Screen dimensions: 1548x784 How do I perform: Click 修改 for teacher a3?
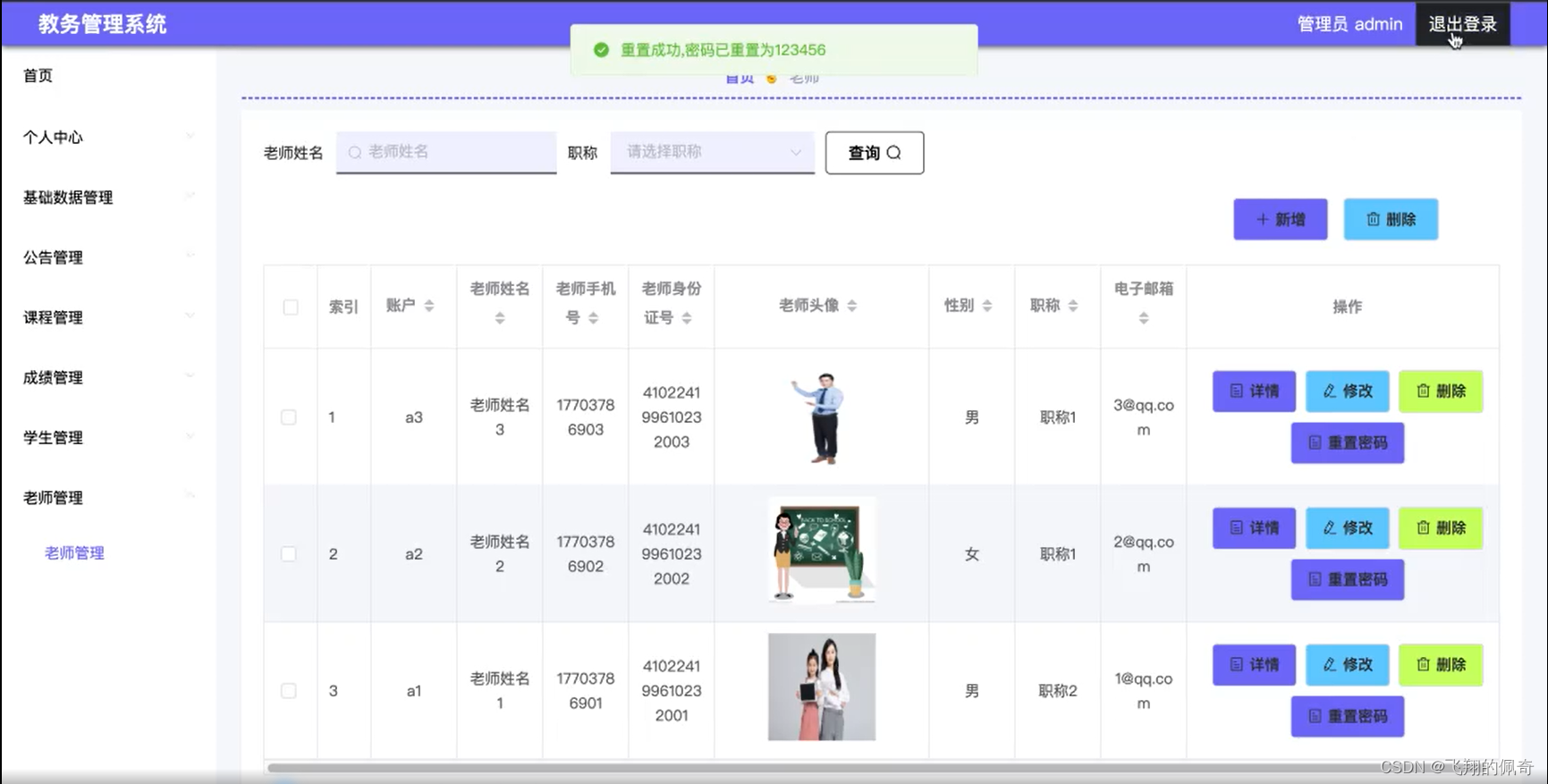[x=1347, y=391]
